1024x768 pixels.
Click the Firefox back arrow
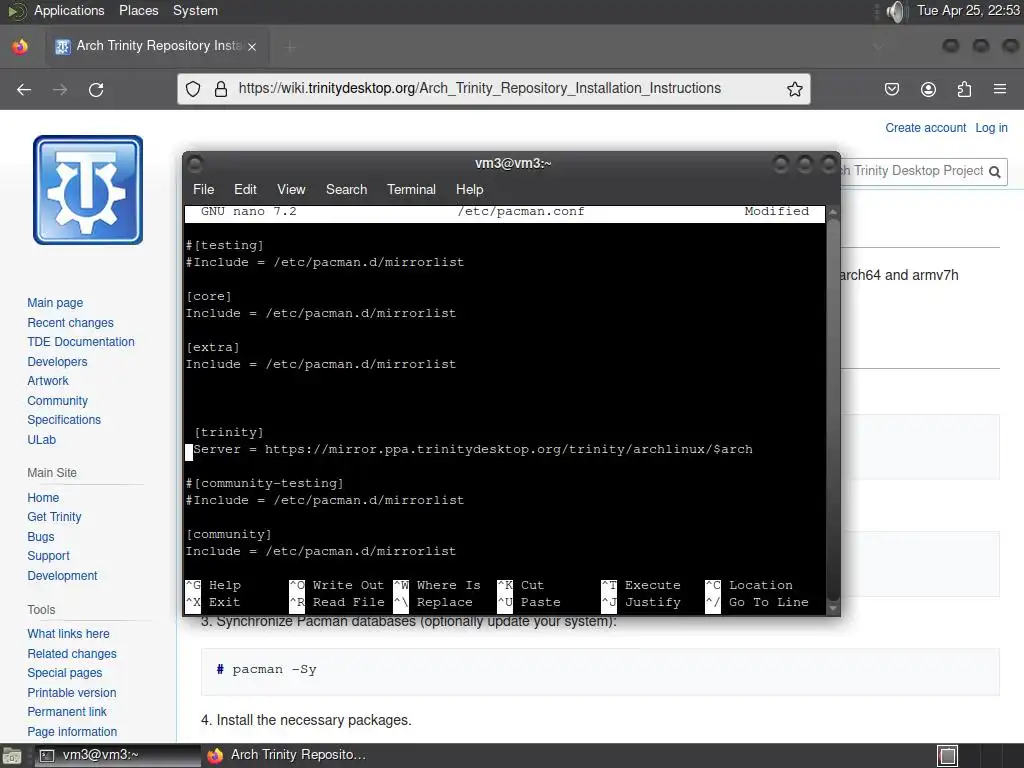coord(24,89)
